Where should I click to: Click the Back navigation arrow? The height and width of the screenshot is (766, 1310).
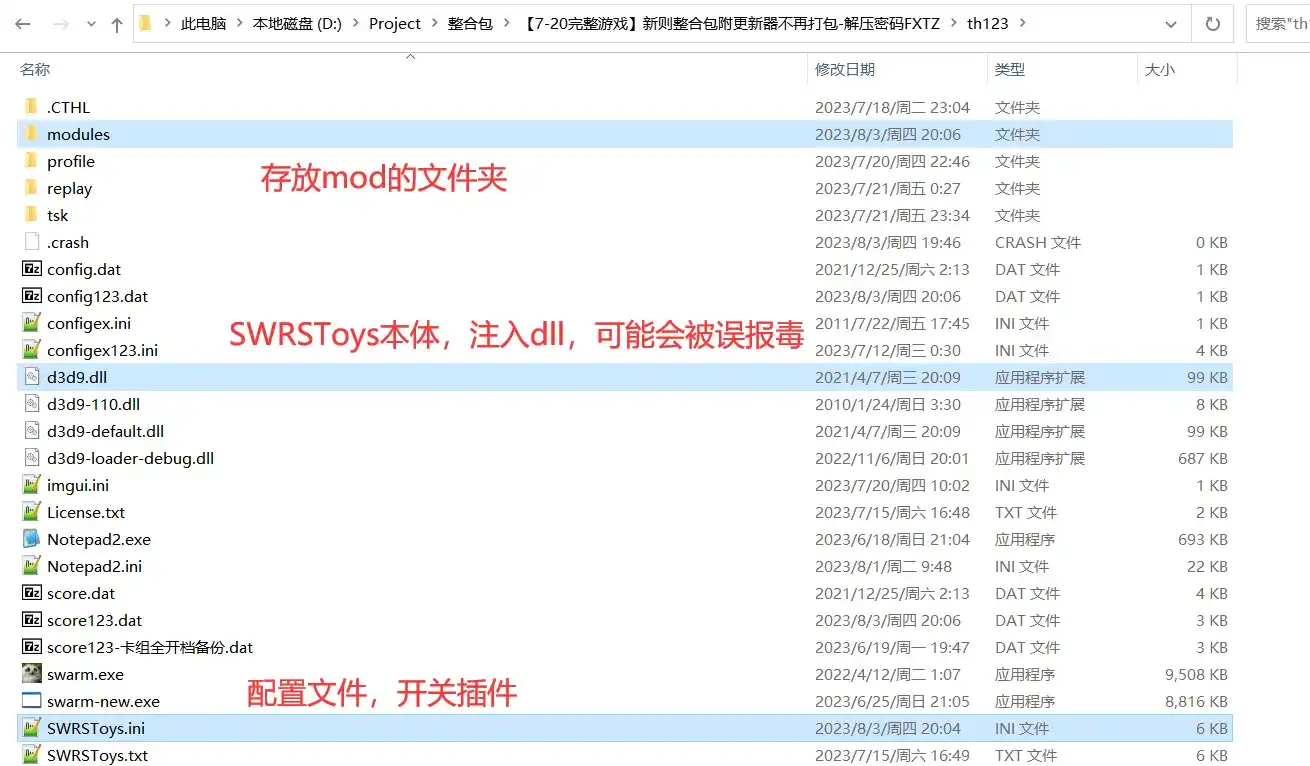click(22, 24)
